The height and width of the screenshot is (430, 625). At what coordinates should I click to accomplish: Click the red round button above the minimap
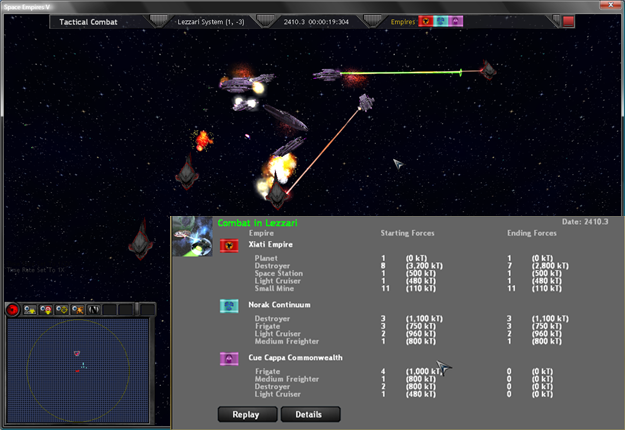coord(12,310)
